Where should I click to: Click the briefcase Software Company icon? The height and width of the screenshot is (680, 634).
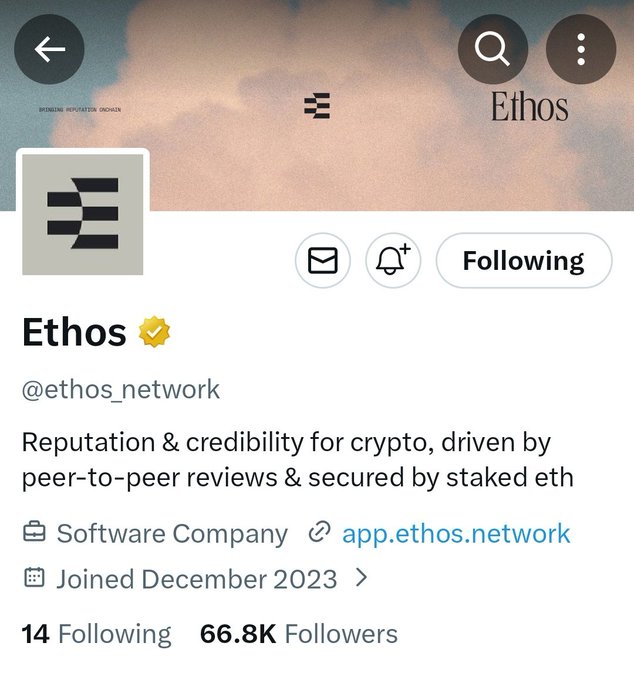[34, 532]
